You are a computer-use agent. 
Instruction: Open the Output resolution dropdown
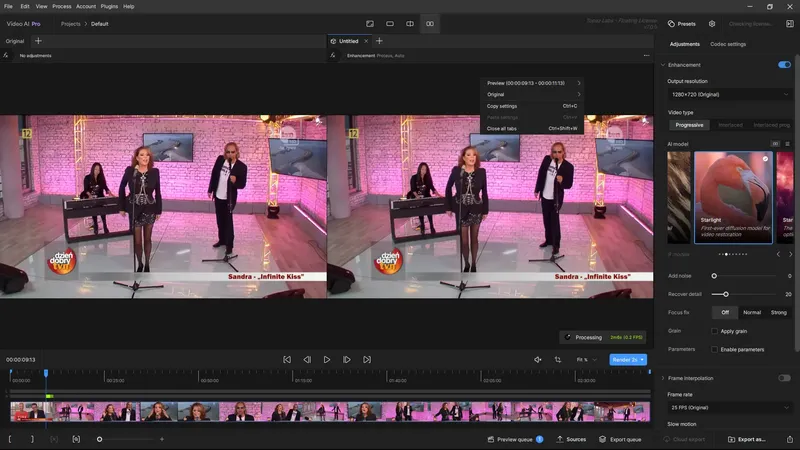pyautogui.click(x=729, y=94)
